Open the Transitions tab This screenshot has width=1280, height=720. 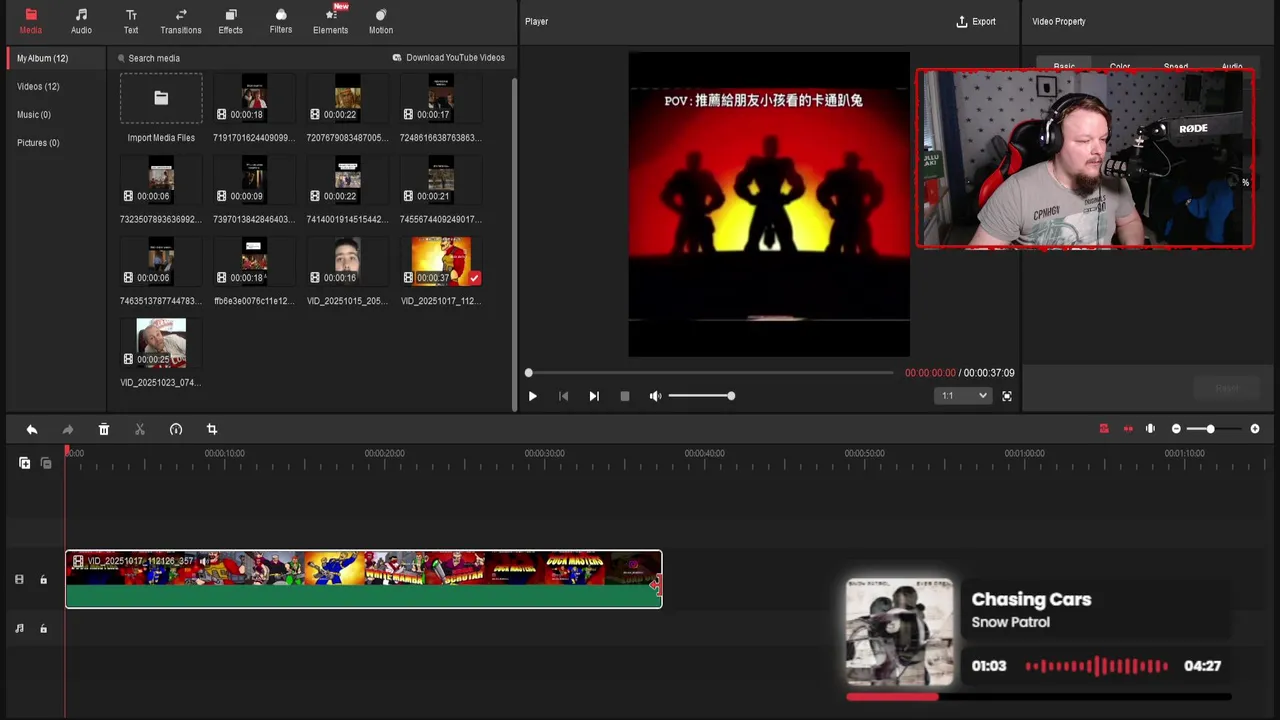(x=181, y=21)
